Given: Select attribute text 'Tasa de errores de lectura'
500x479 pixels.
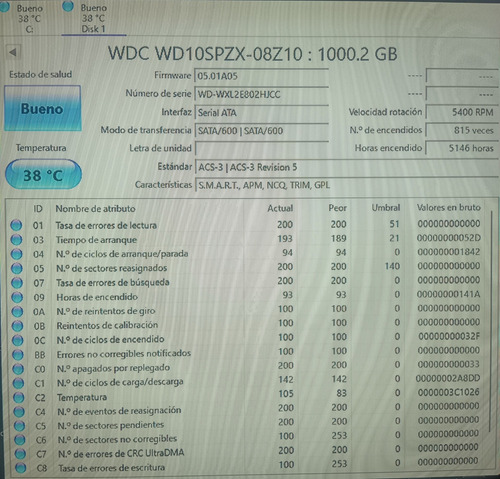Looking at the screenshot, I should 106,225.
